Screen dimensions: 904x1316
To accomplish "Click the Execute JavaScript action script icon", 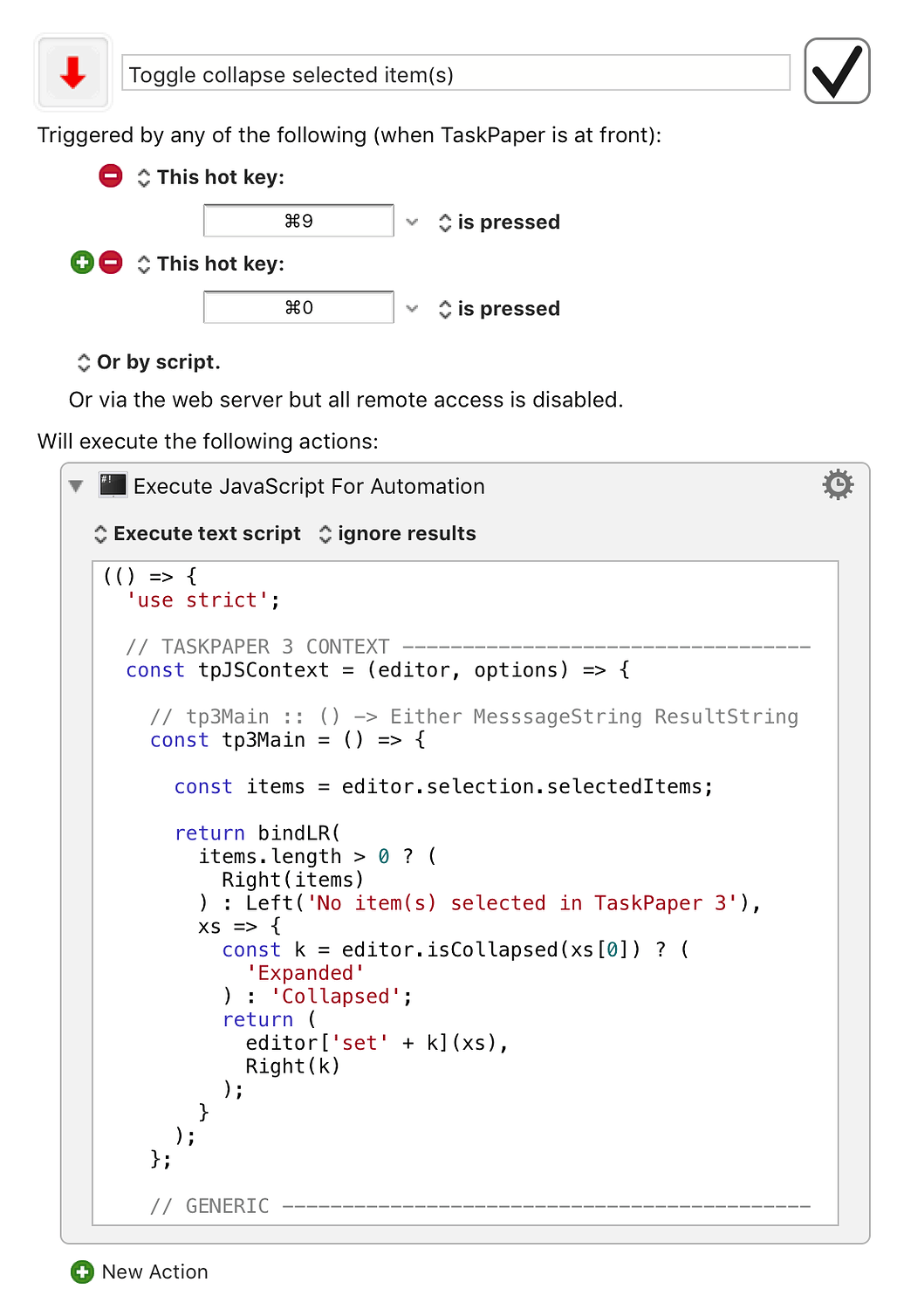I will [x=113, y=485].
